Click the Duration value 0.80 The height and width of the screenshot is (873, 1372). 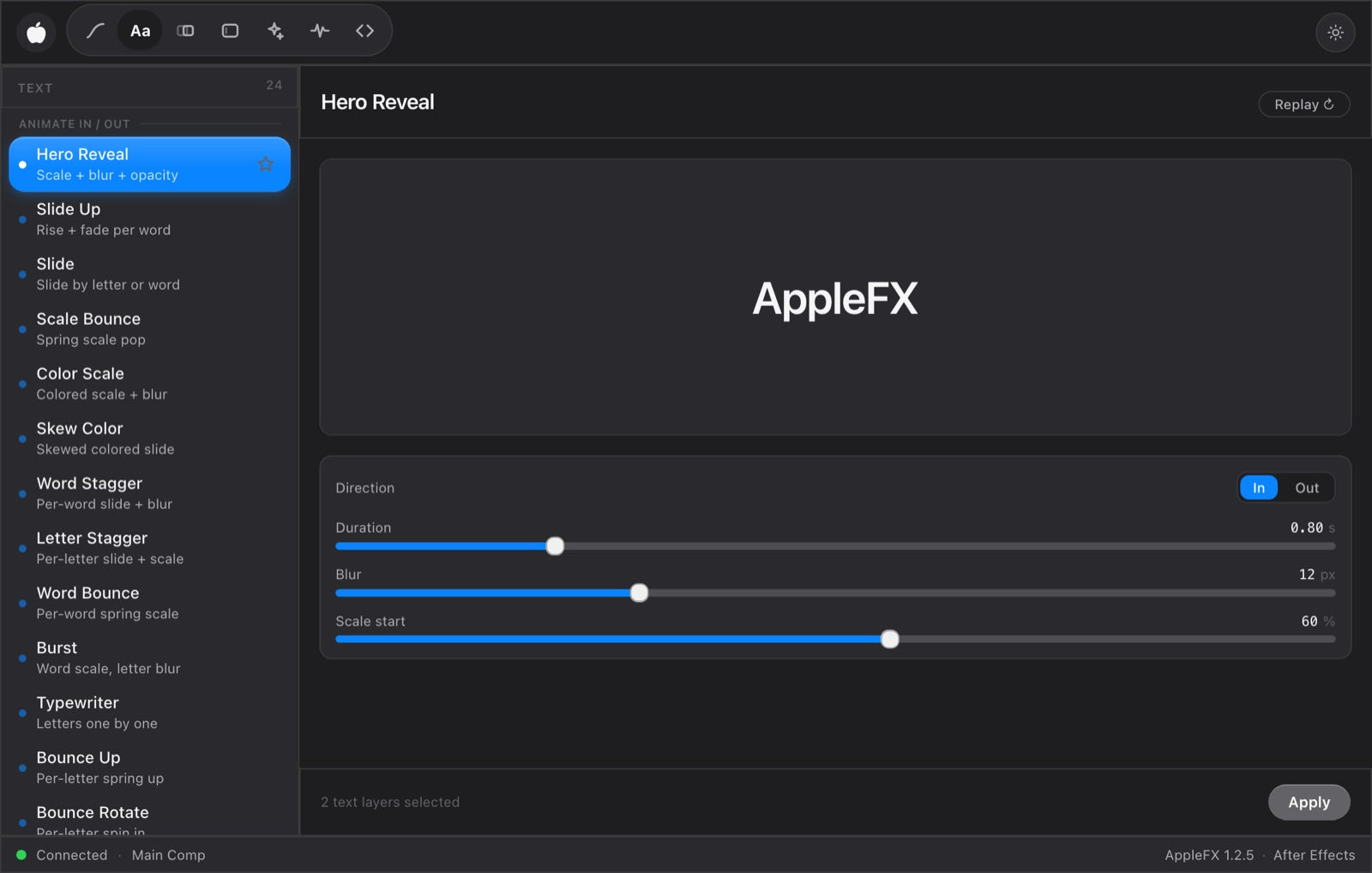[x=1306, y=527]
